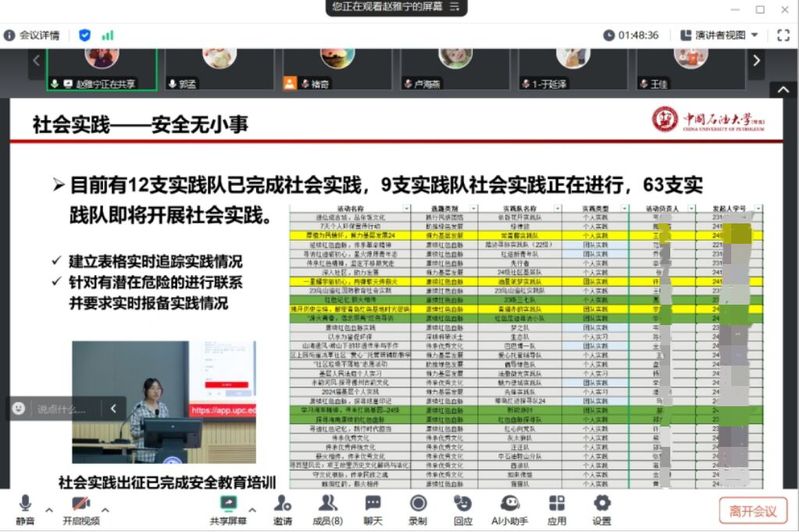Collapse the chat input bar arrow
799x532 pixels.
pos(112,409)
